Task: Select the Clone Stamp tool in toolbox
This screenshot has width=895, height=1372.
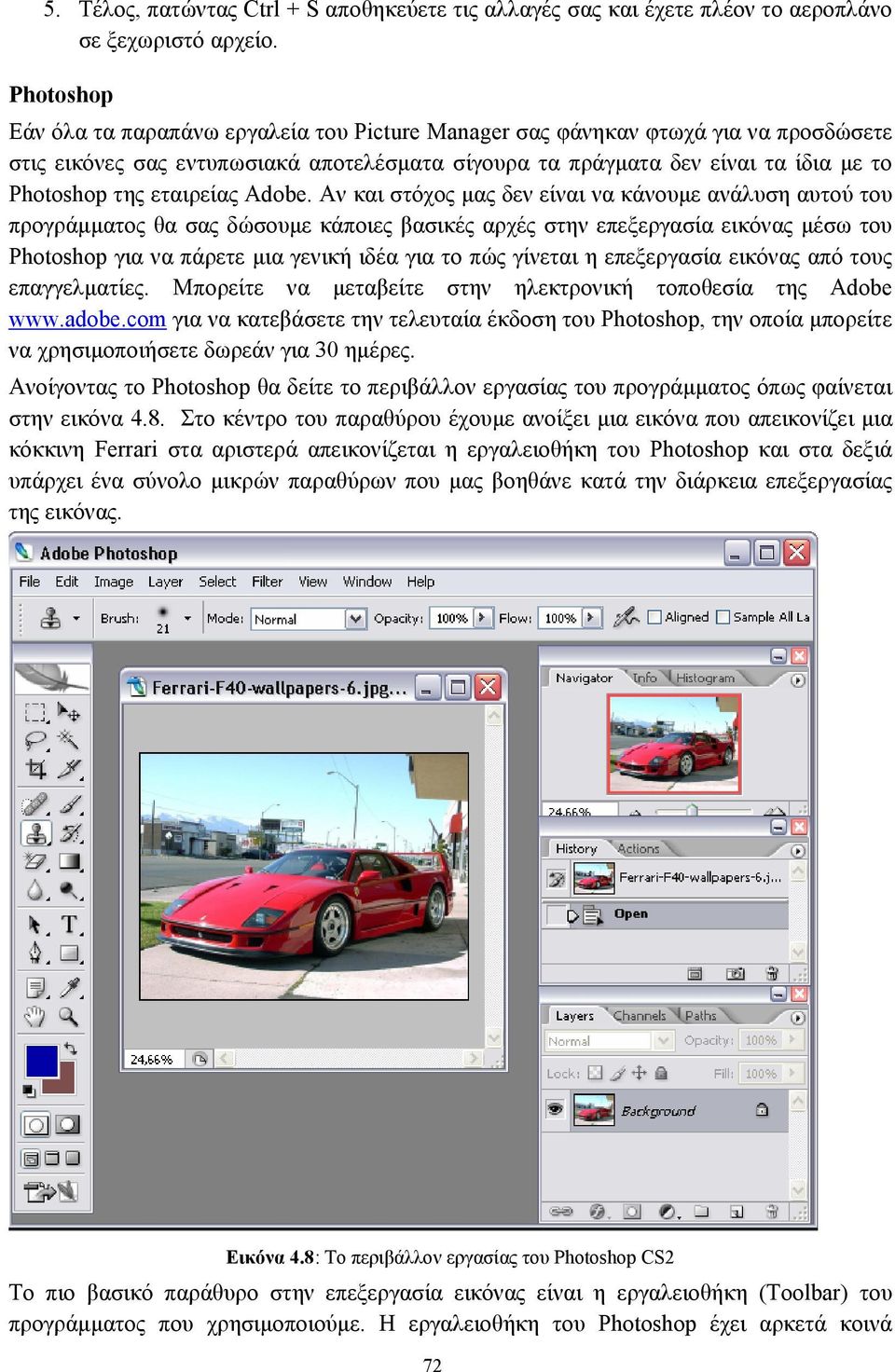Action: (x=35, y=832)
